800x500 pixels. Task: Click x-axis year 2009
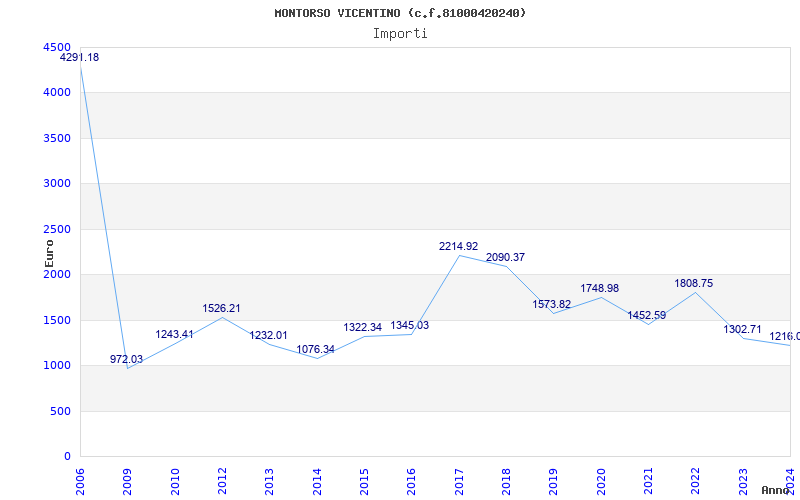(x=128, y=482)
